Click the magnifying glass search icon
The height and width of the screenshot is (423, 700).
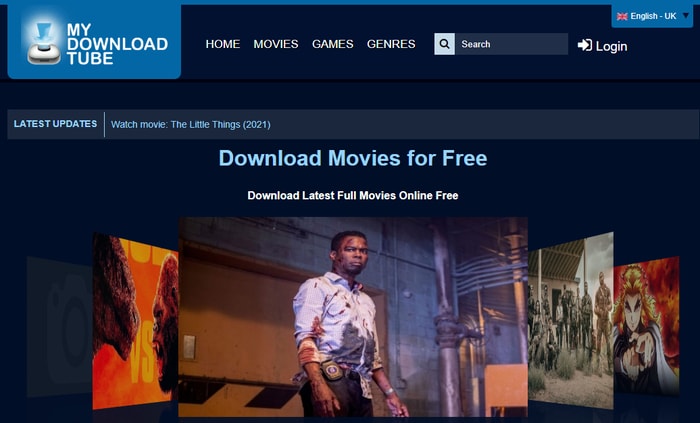444,44
